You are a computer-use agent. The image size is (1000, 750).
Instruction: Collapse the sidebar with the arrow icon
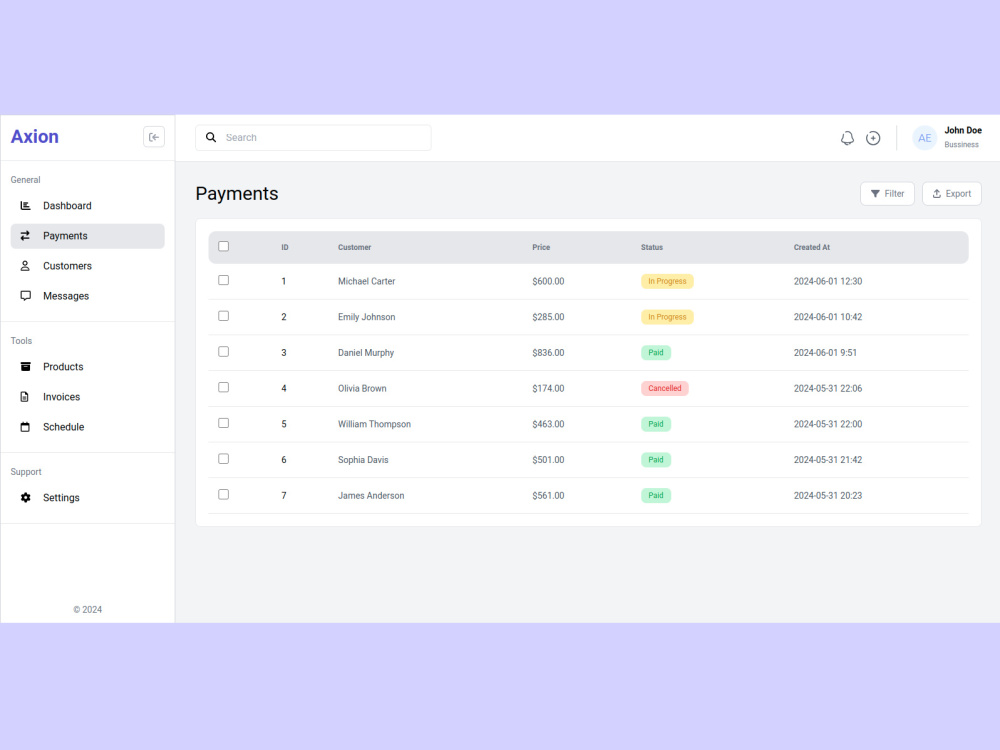point(154,137)
